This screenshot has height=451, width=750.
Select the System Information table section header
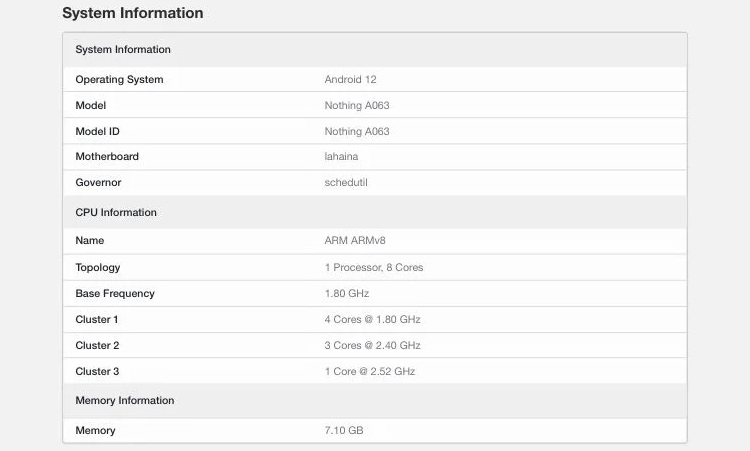pos(123,50)
